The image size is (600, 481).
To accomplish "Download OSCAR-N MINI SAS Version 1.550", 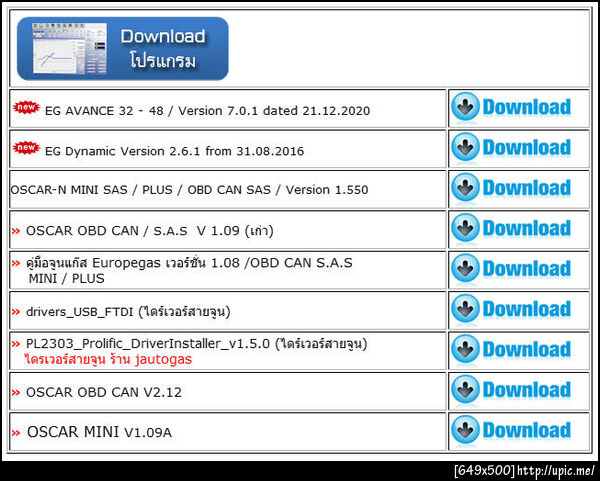I will 511,188.
